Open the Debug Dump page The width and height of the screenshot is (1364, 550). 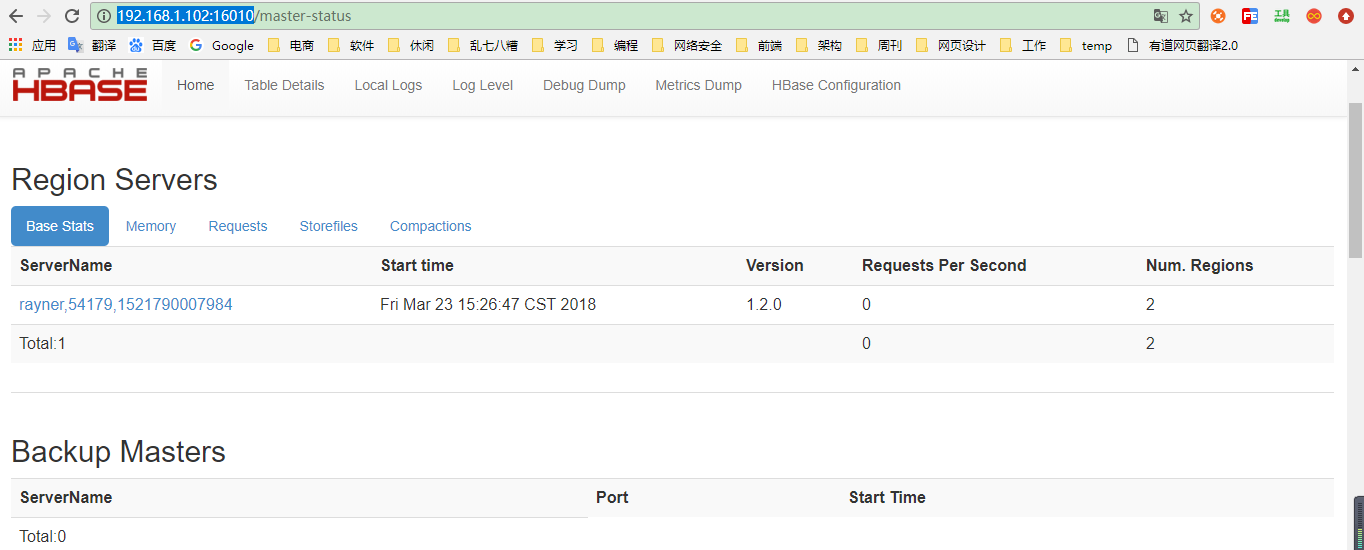pyautogui.click(x=584, y=85)
